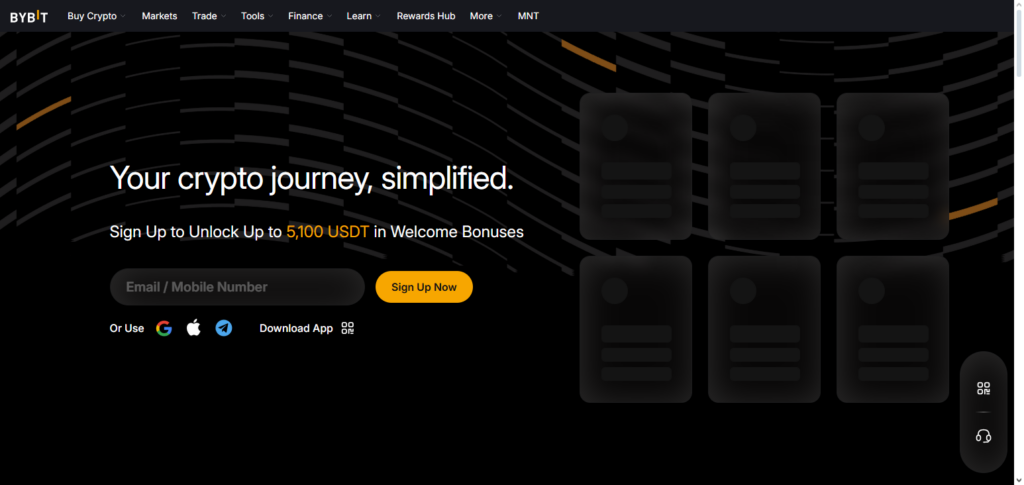Go to the Markets page

tap(159, 16)
